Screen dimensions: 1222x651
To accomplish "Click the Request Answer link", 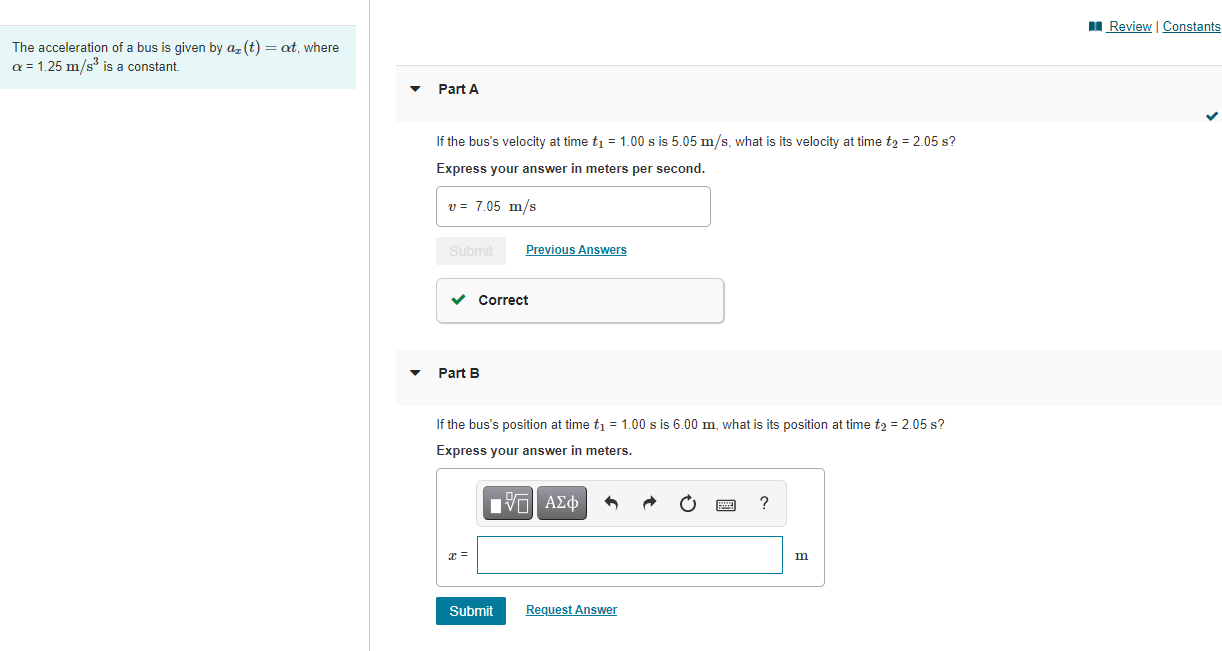I will pos(571,610).
